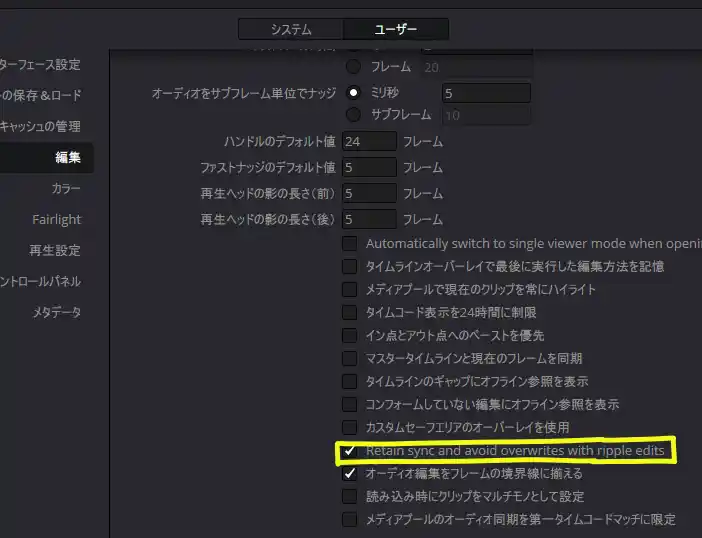
Task: Check 読み込み時にクリップをマルチモノとして設定
Action: (x=349, y=496)
